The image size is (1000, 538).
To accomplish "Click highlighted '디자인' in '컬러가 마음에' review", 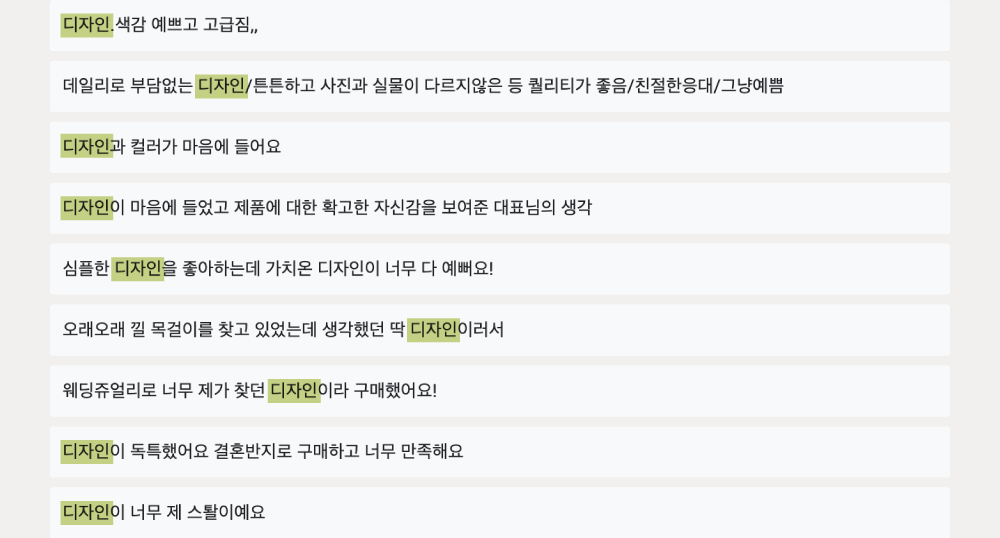I will (87, 147).
